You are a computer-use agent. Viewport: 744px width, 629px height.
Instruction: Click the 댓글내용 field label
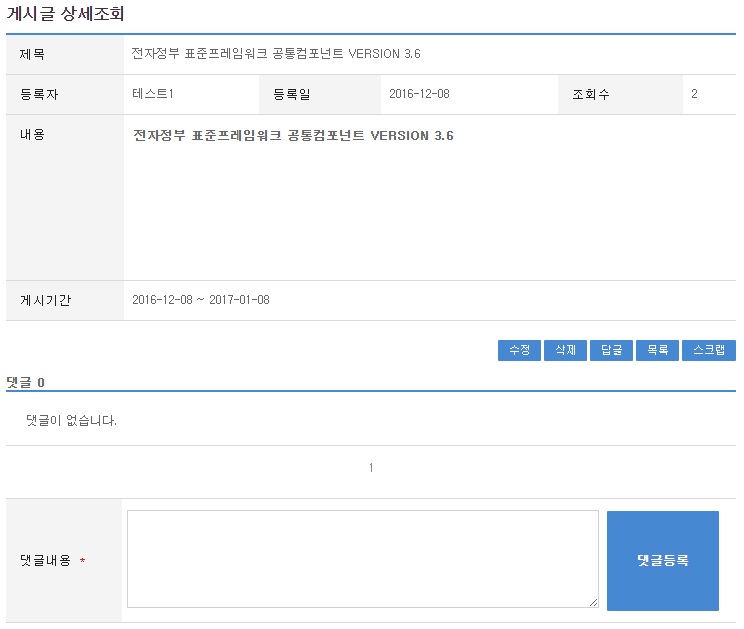click(45, 561)
